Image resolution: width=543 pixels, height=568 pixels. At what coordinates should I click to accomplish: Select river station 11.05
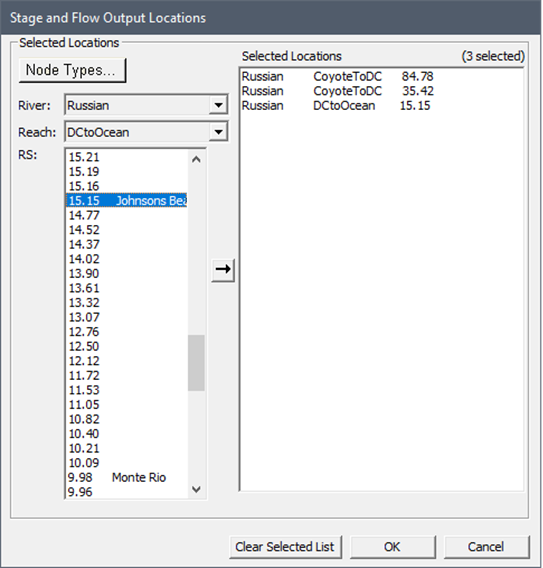[x=127, y=405]
